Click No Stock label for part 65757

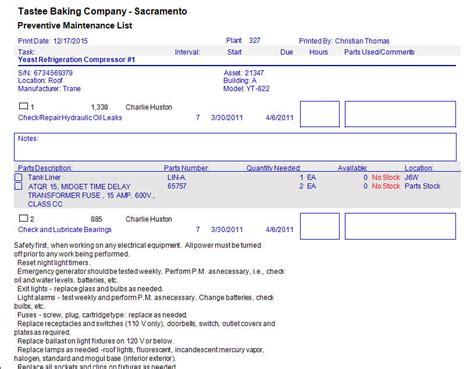(386, 186)
